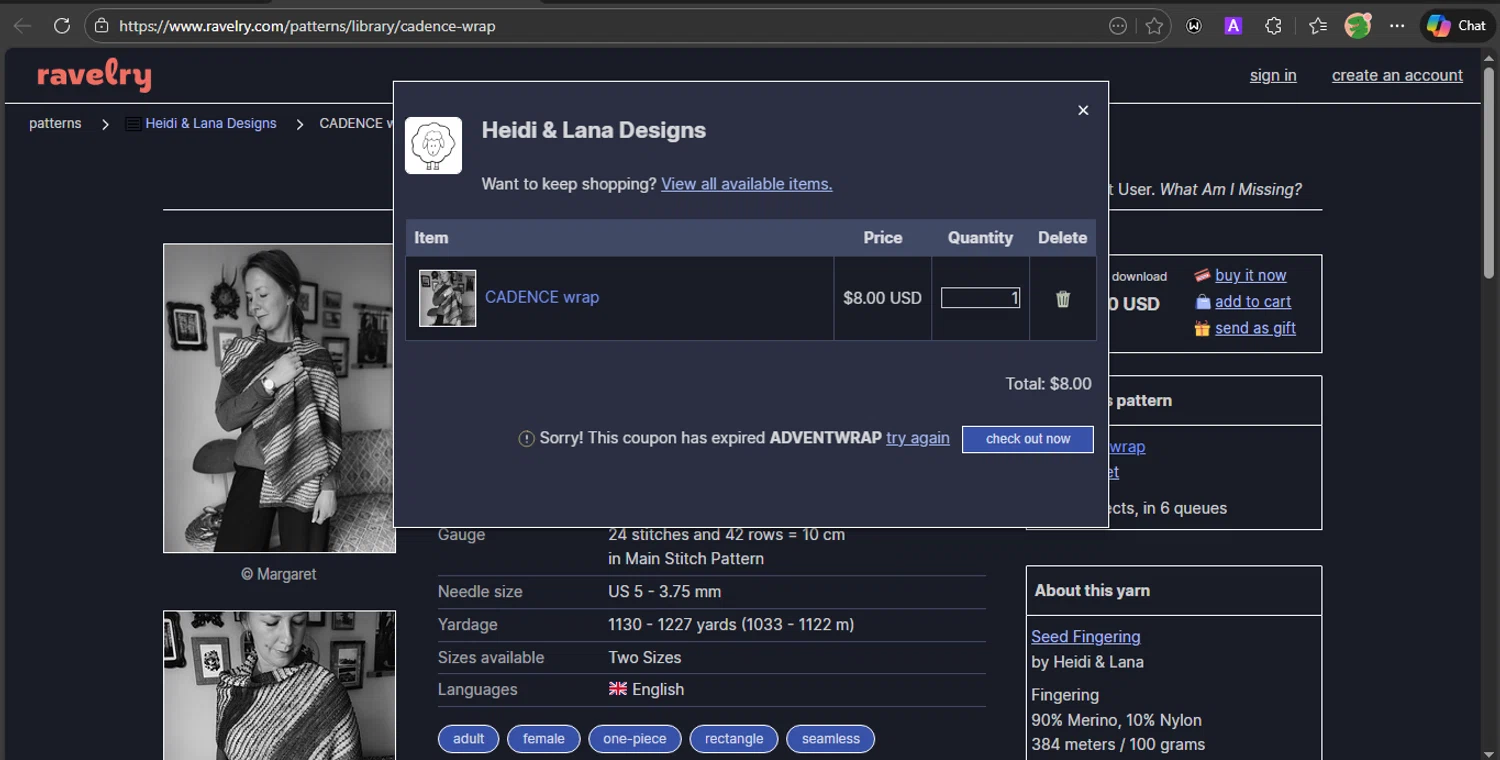Open Copilot Chat button

tap(1456, 26)
